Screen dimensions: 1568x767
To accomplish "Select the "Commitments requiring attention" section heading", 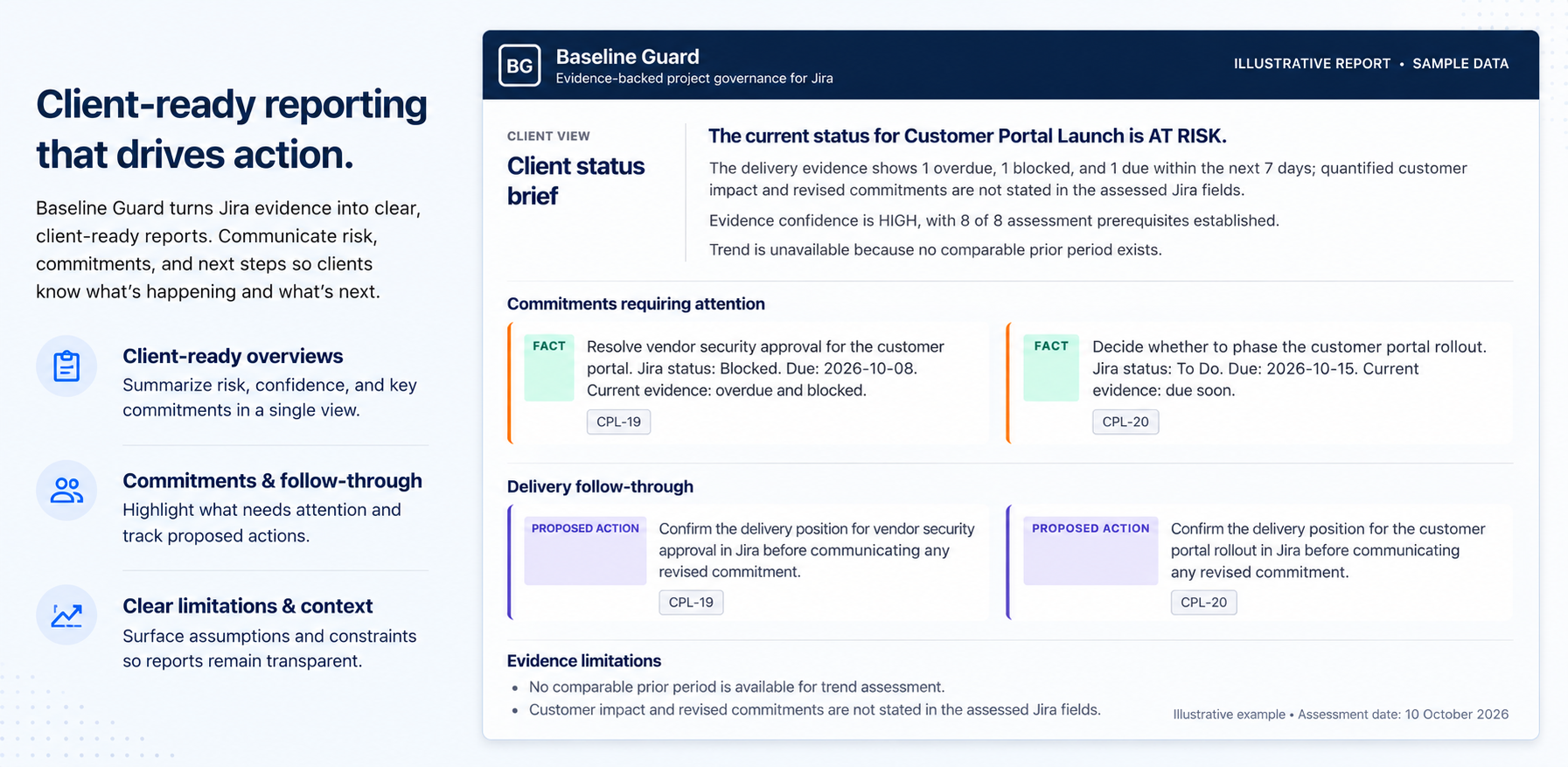I will [x=636, y=304].
